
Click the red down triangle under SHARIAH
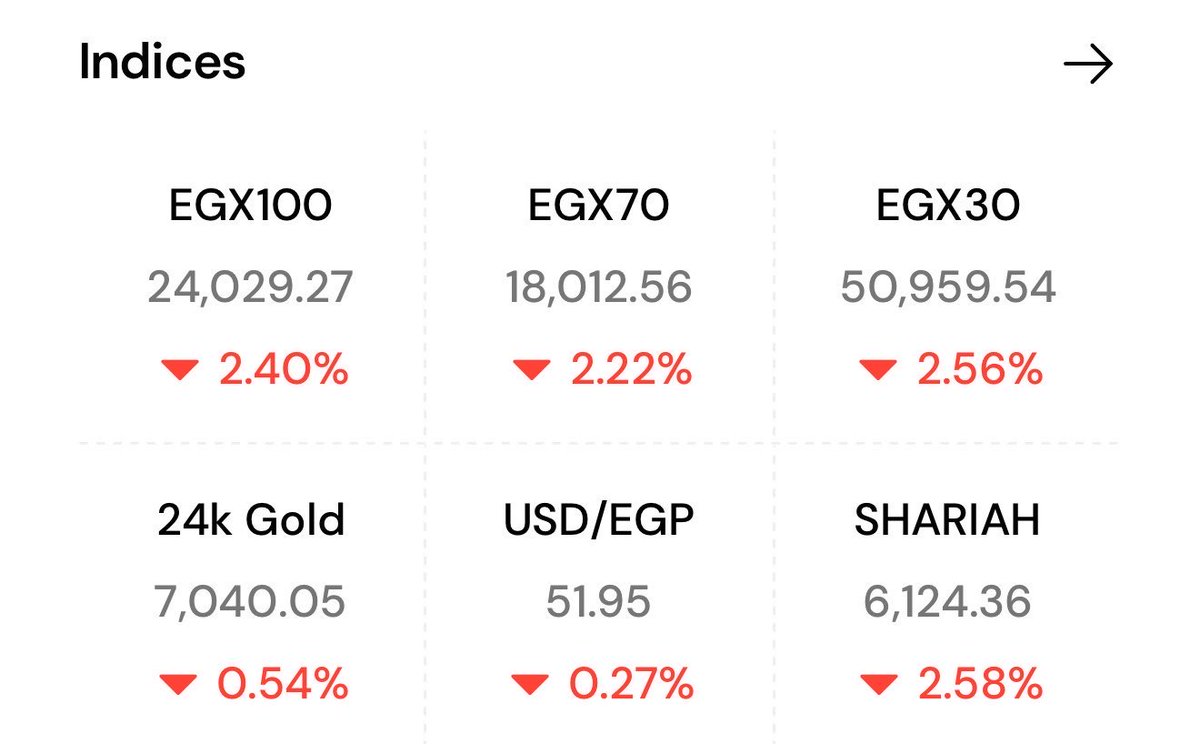click(877, 685)
